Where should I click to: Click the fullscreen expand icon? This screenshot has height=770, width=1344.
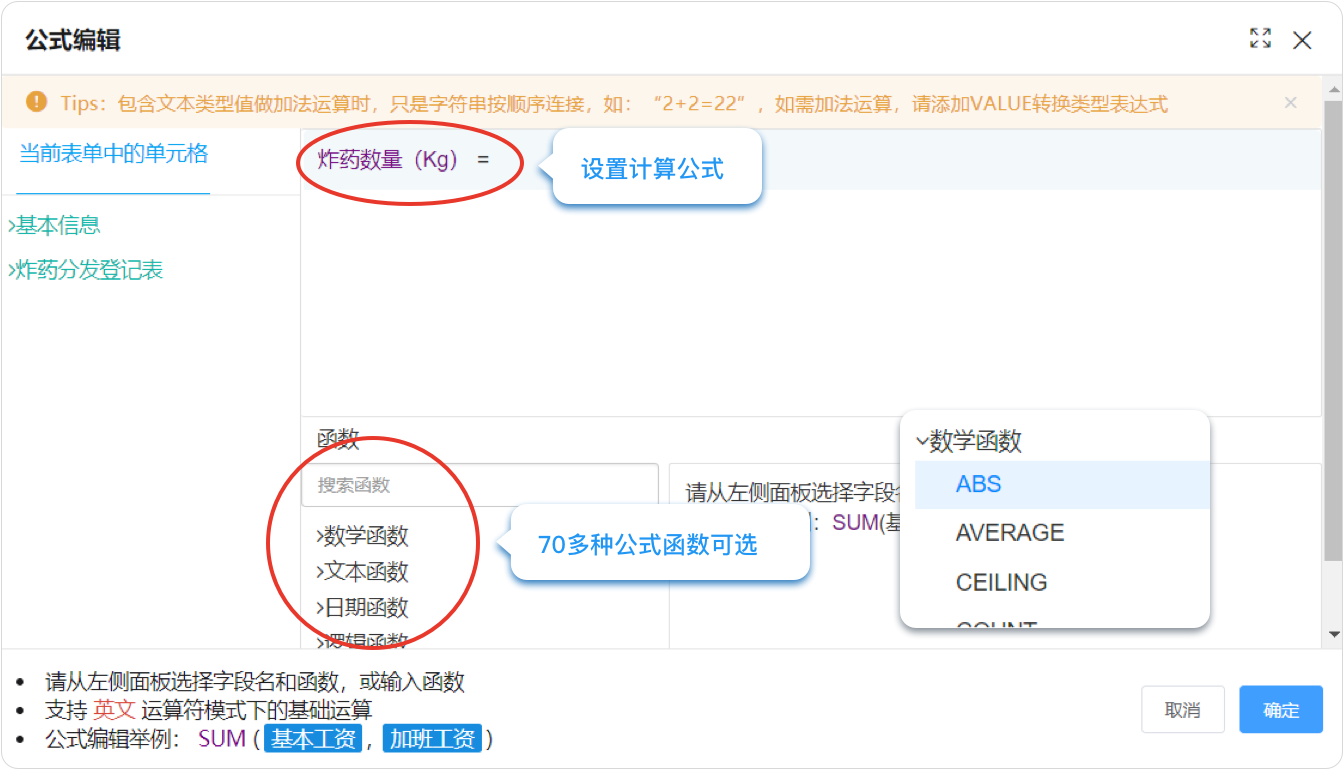pyautogui.click(x=1260, y=39)
